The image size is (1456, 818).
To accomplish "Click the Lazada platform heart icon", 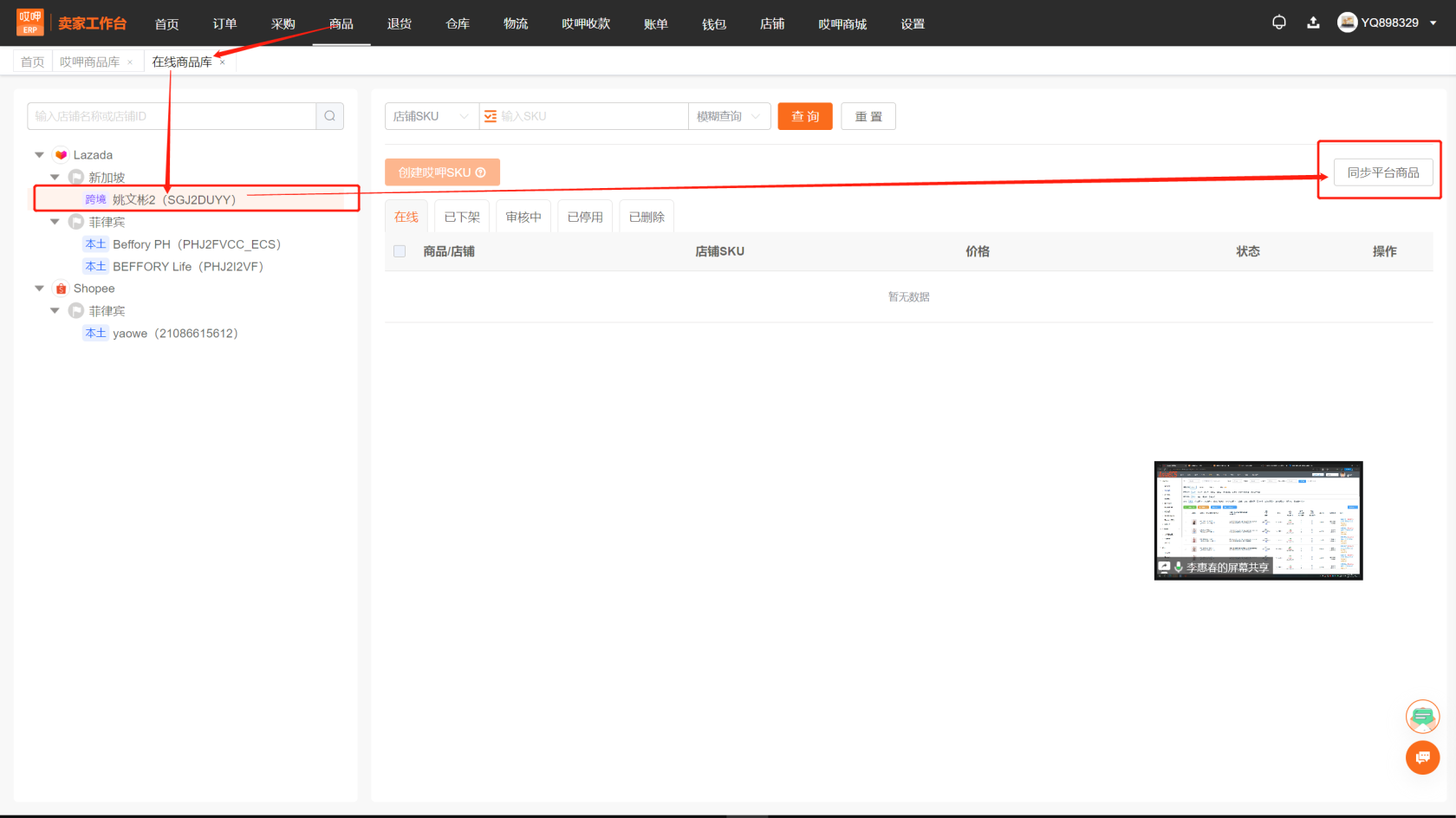I will (61, 155).
